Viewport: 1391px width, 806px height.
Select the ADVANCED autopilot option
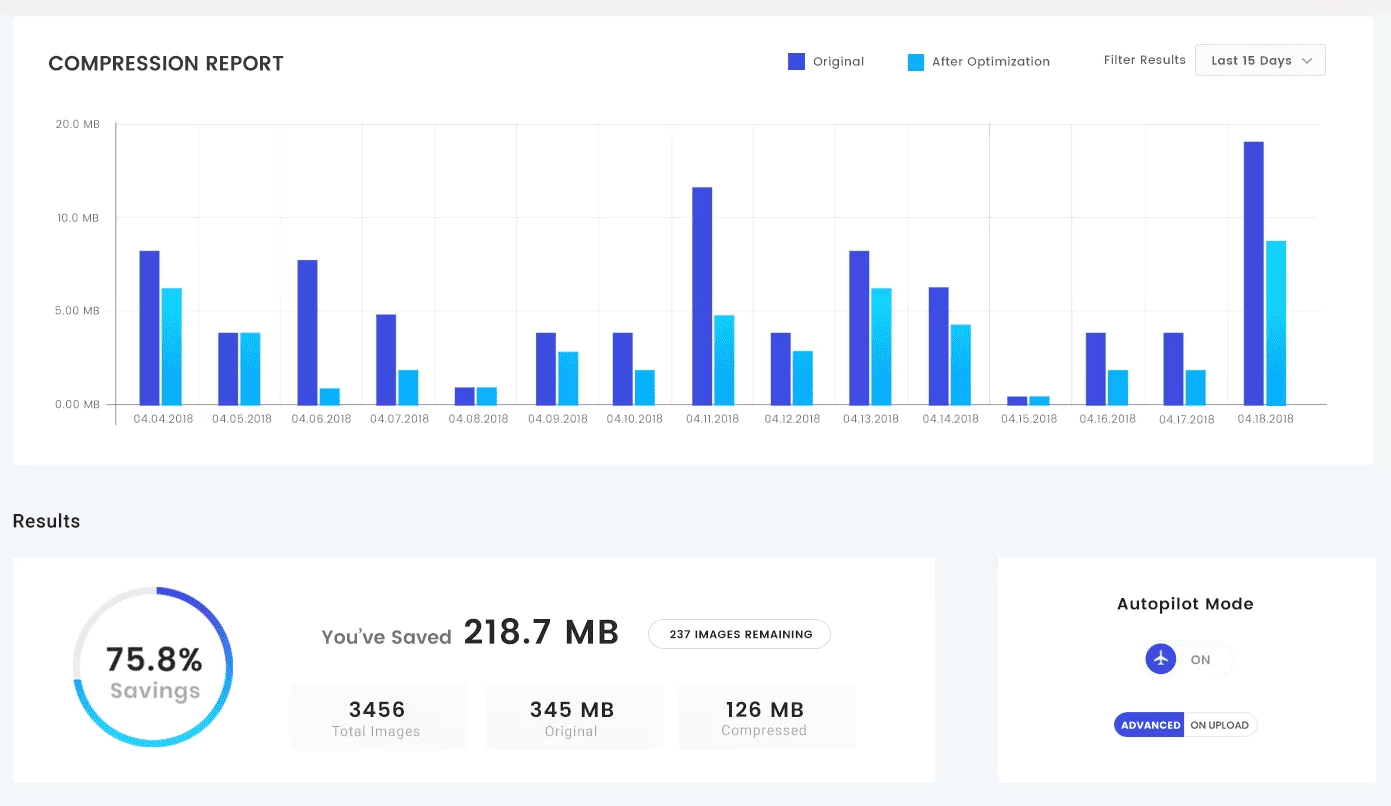[1150, 725]
